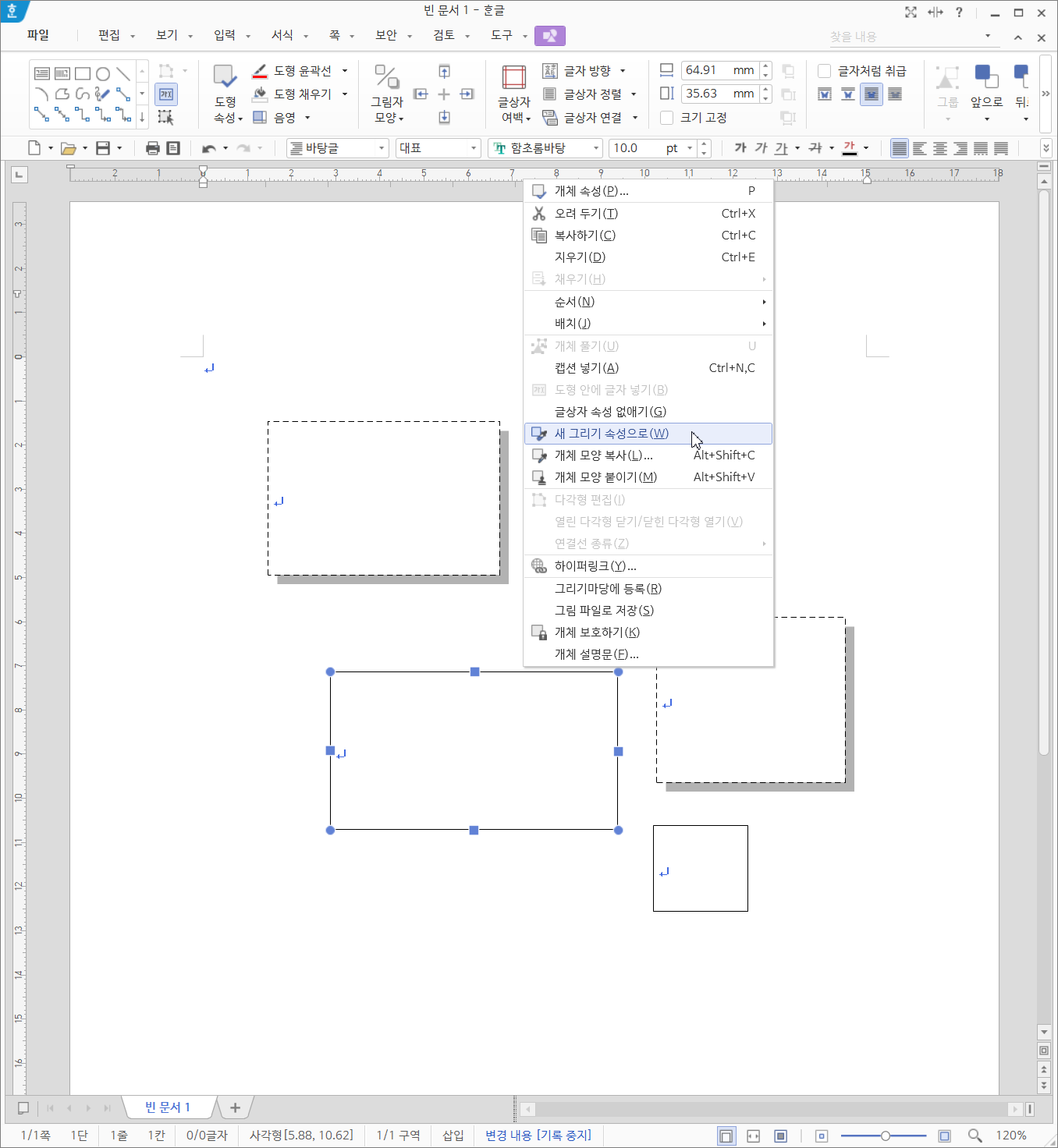Toggle the 크기 고정 checkbox
1058x1148 pixels.
[666, 118]
